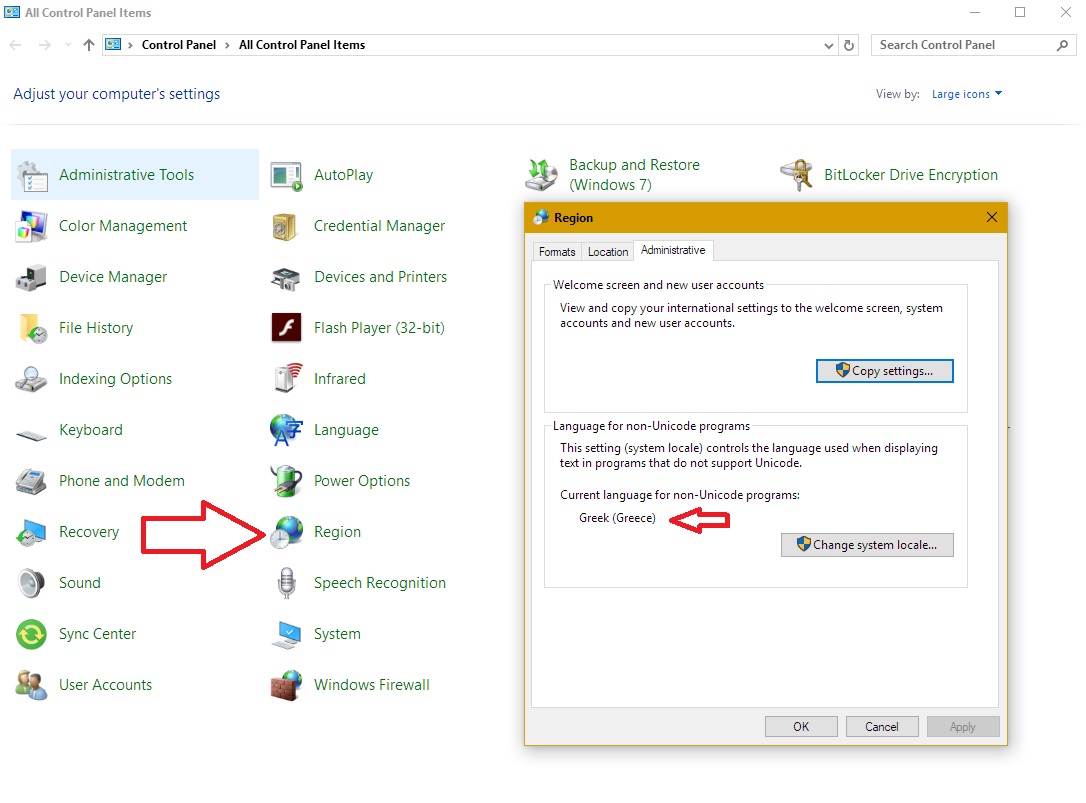Open Windows Firewall brick icon

[x=286, y=685]
